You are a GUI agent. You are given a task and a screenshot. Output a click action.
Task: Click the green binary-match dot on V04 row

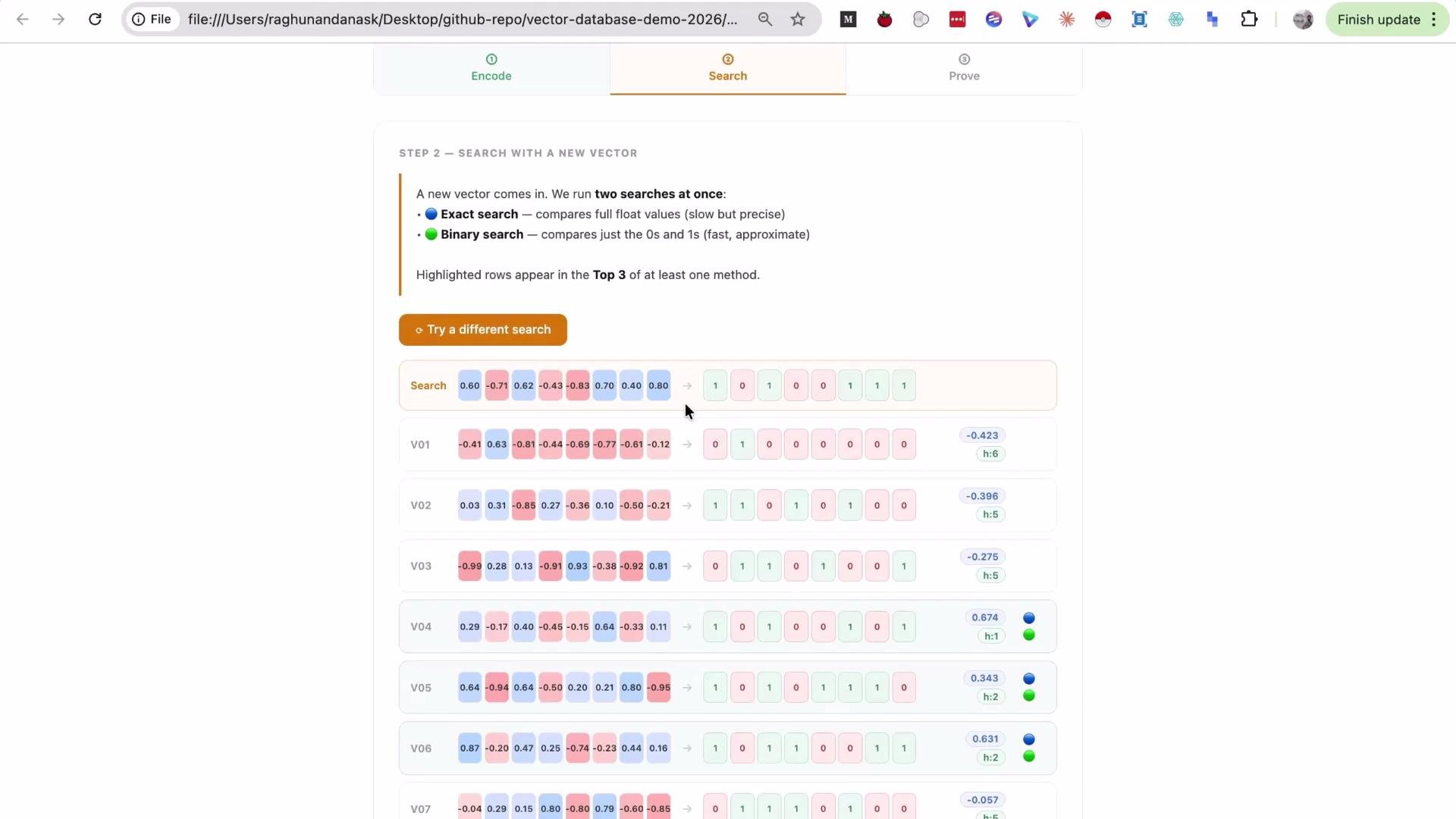click(x=1029, y=635)
